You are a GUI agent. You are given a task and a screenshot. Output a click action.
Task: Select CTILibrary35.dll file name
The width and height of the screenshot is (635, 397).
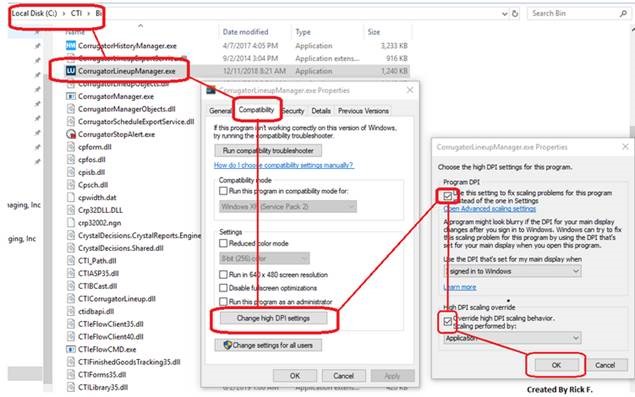coord(103,387)
